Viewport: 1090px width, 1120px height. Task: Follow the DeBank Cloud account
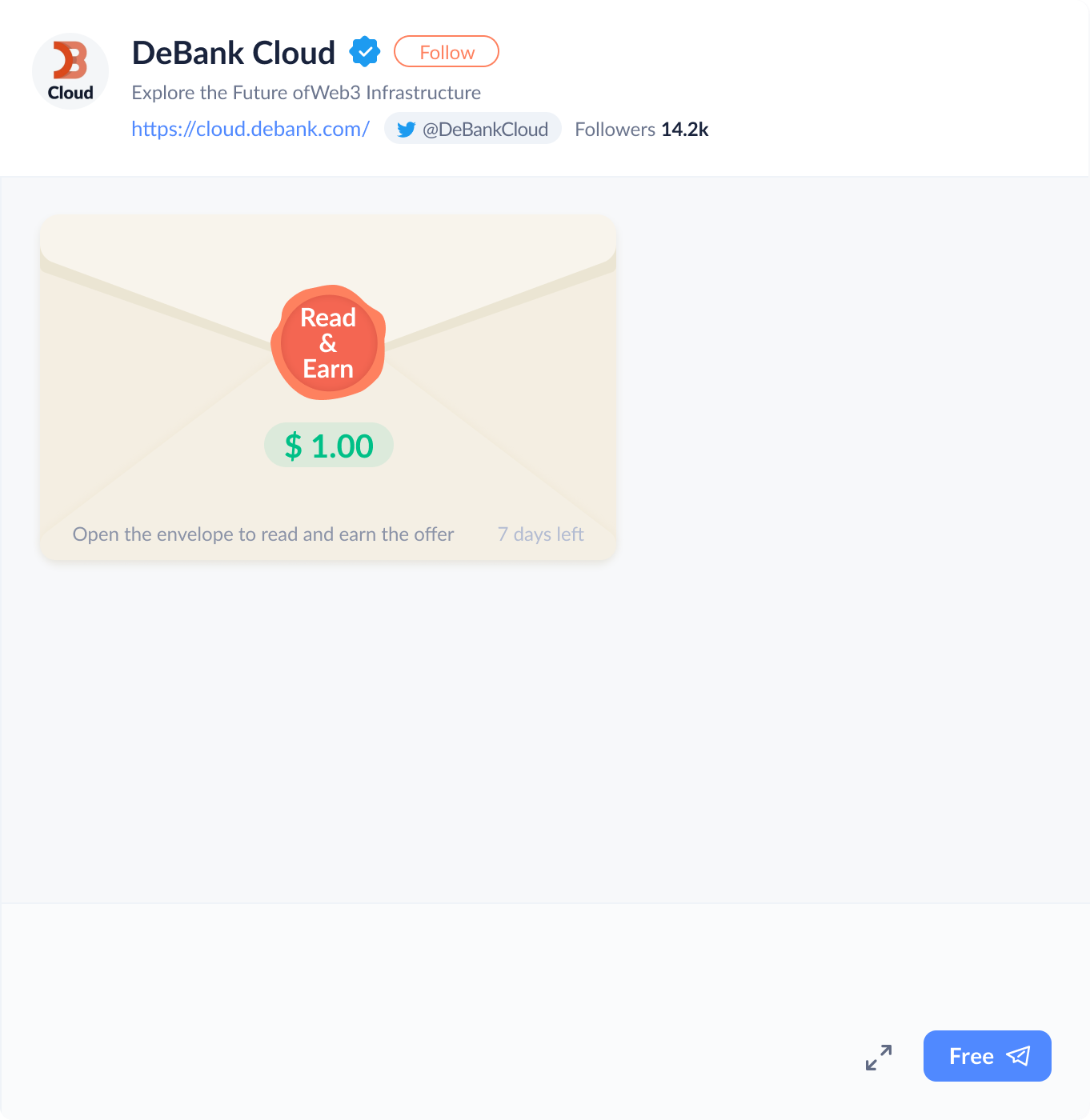pyautogui.click(x=447, y=51)
